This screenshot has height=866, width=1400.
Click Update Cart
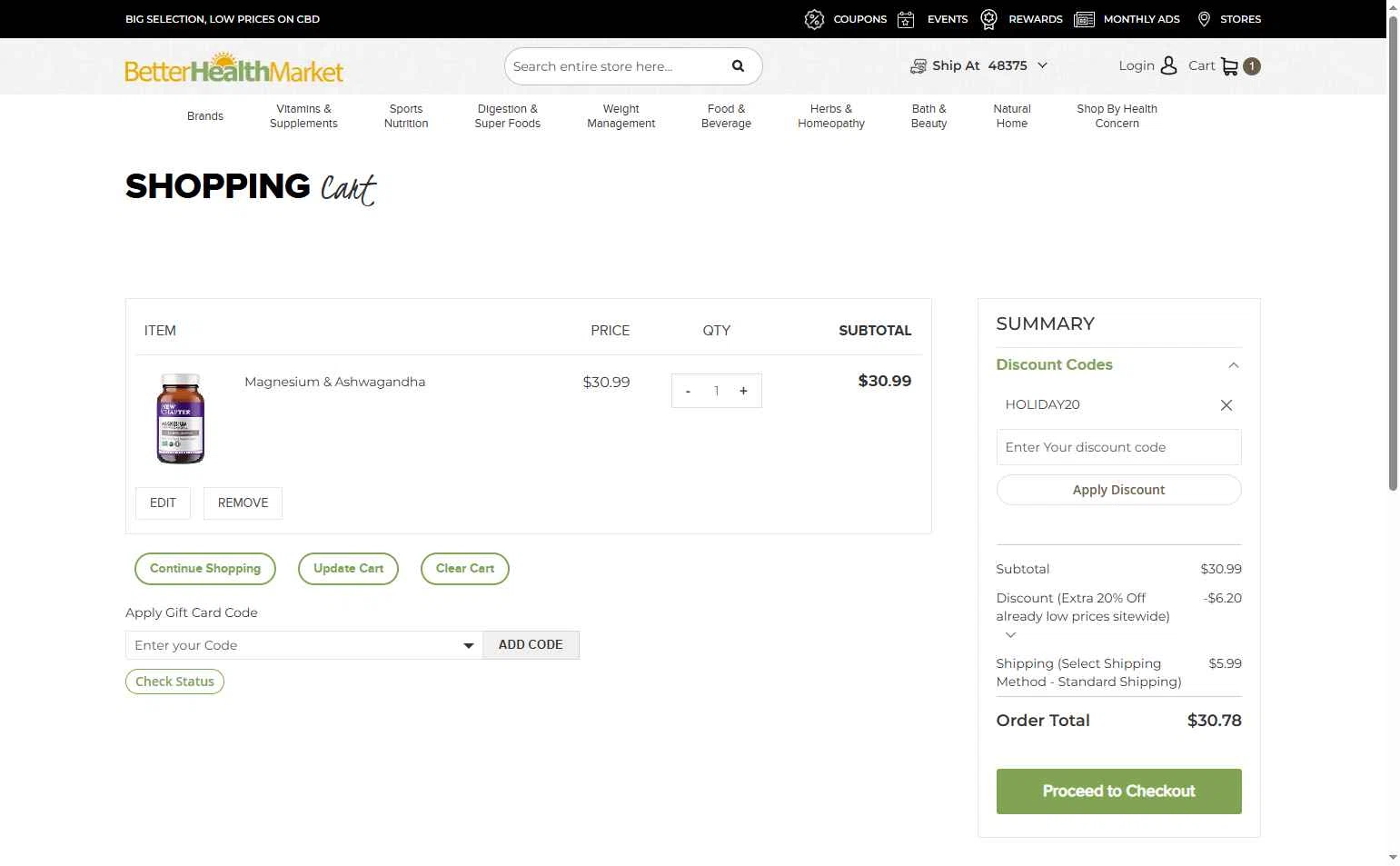point(348,569)
